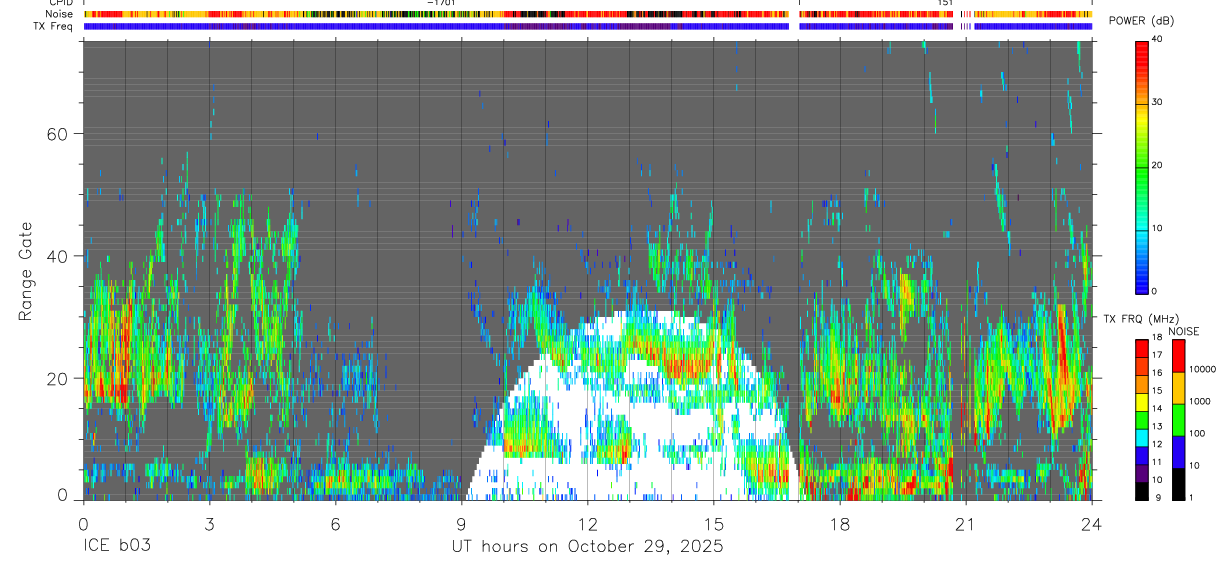This screenshot has height=567, width=1228.
Task: Pick cyan 12–13 MHz swatch in TX FRQ legend
Action: [x=1142, y=438]
